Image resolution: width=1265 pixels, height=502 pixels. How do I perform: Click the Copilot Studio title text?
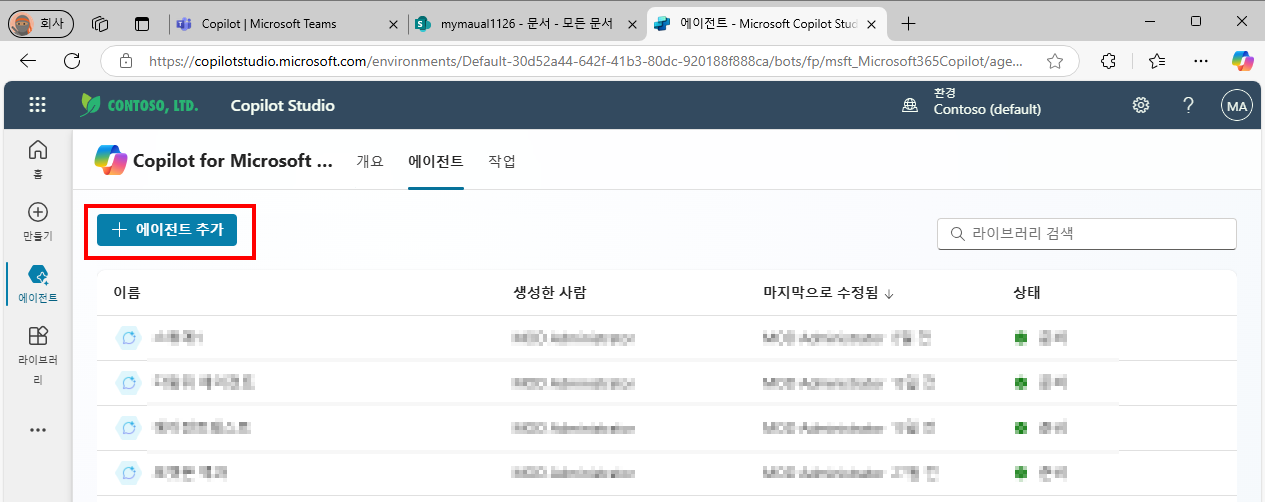click(283, 105)
